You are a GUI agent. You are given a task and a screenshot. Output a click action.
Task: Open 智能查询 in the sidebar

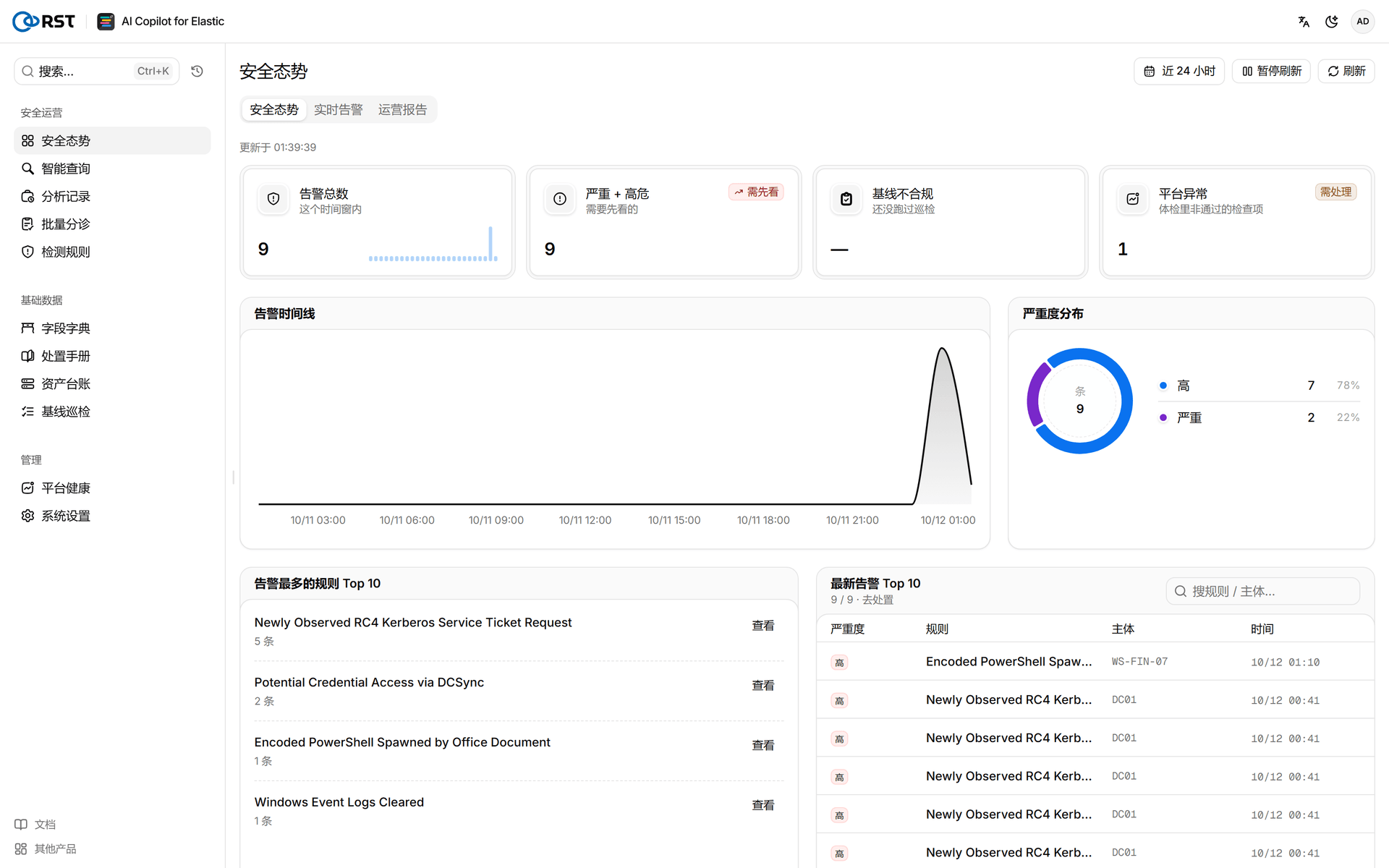112,169
